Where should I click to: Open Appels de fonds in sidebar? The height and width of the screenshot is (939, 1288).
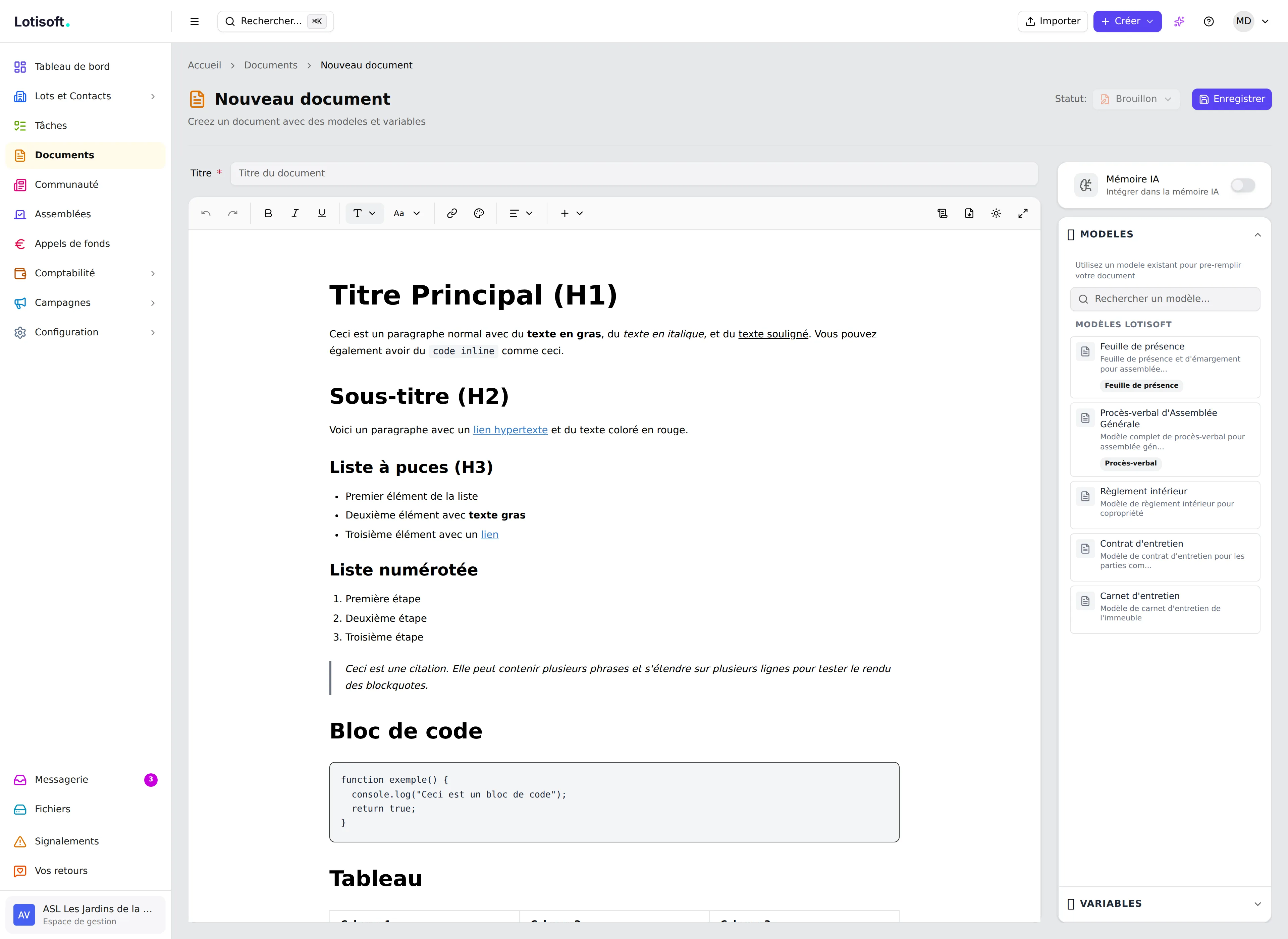pos(85,244)
